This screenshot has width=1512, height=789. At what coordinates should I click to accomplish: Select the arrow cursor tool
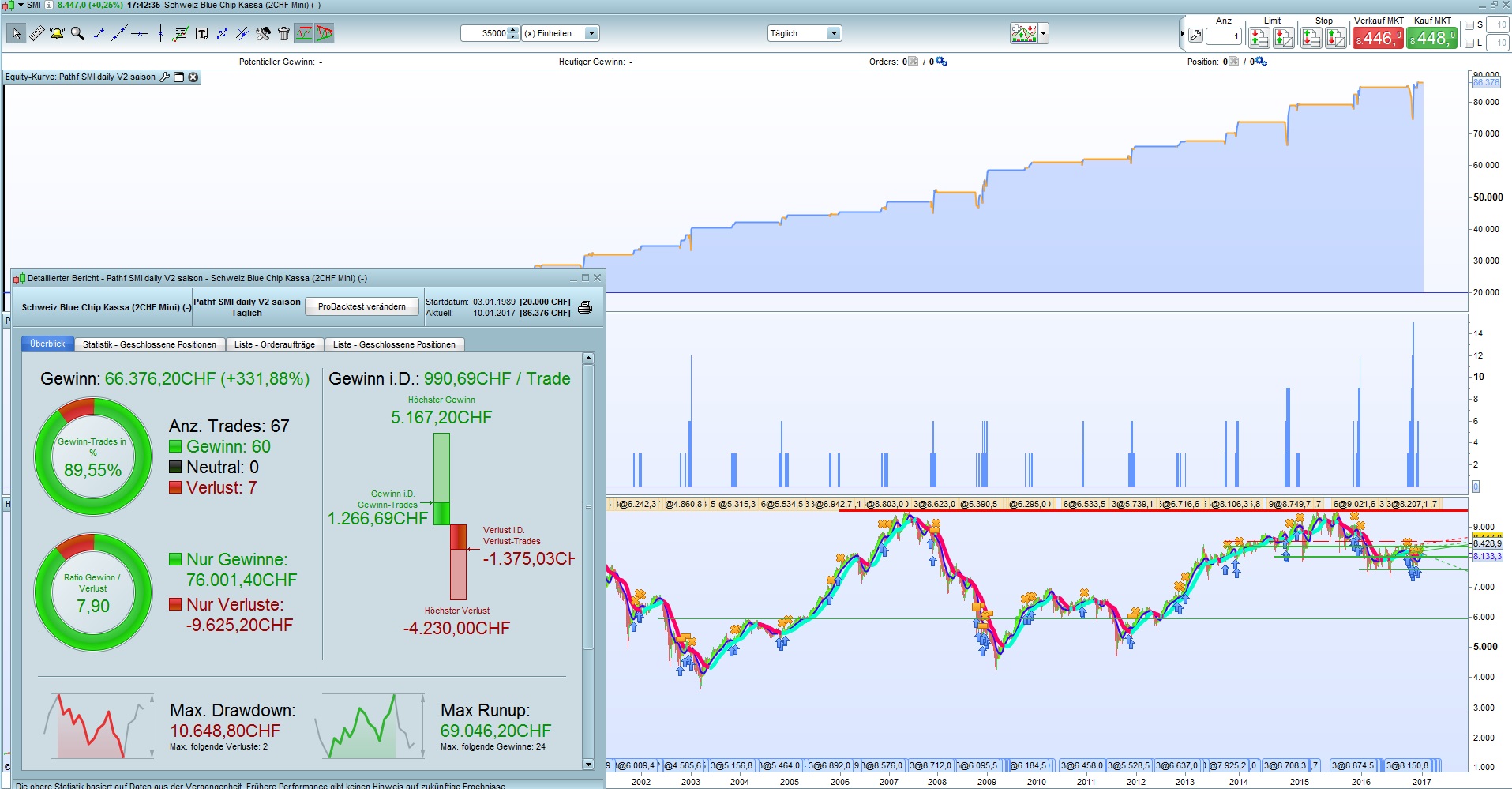[x=16, y=33]
